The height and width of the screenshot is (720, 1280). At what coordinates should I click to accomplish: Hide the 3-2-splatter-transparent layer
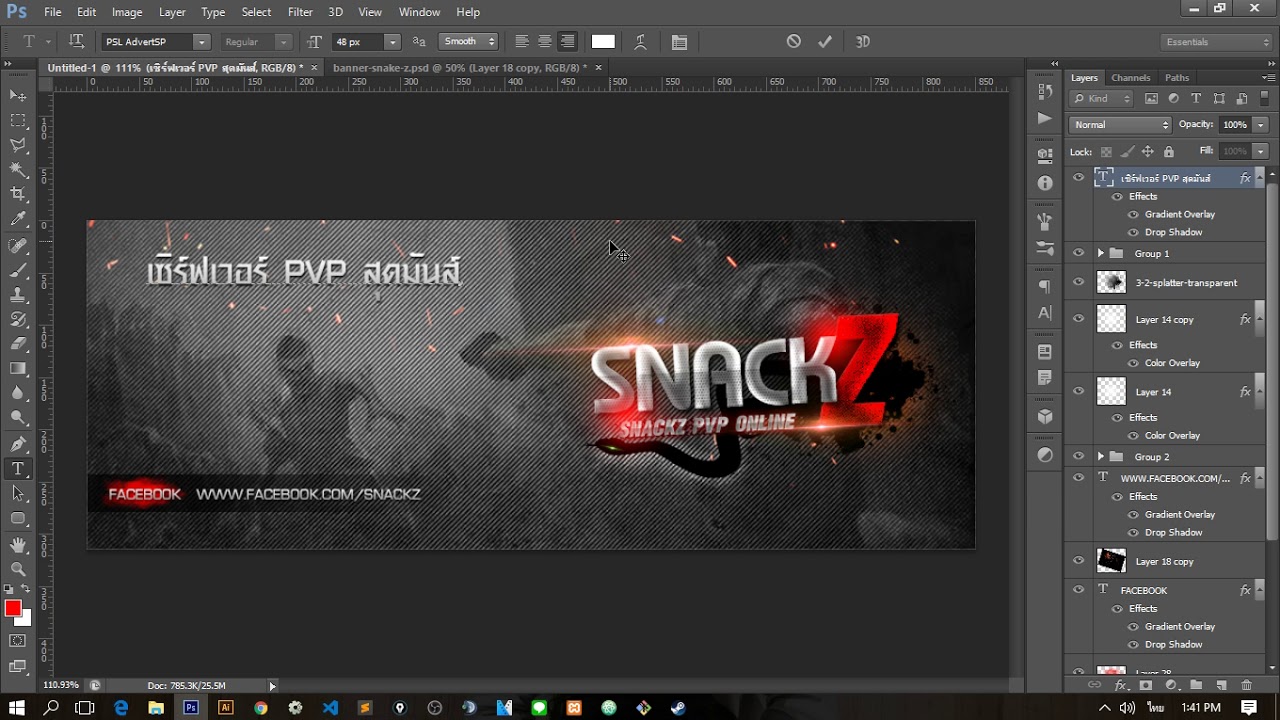pyautogui.click(x=1078, y=282)
